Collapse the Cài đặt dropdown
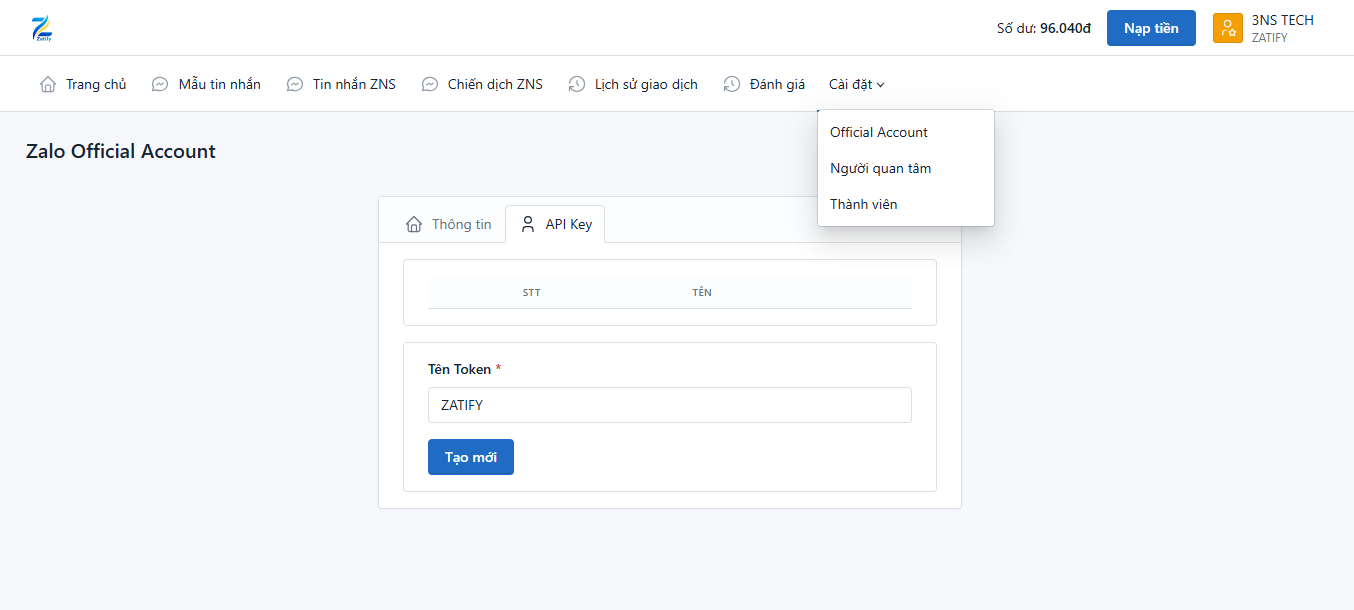1354x610 pixels. click(x=857, y=84)
